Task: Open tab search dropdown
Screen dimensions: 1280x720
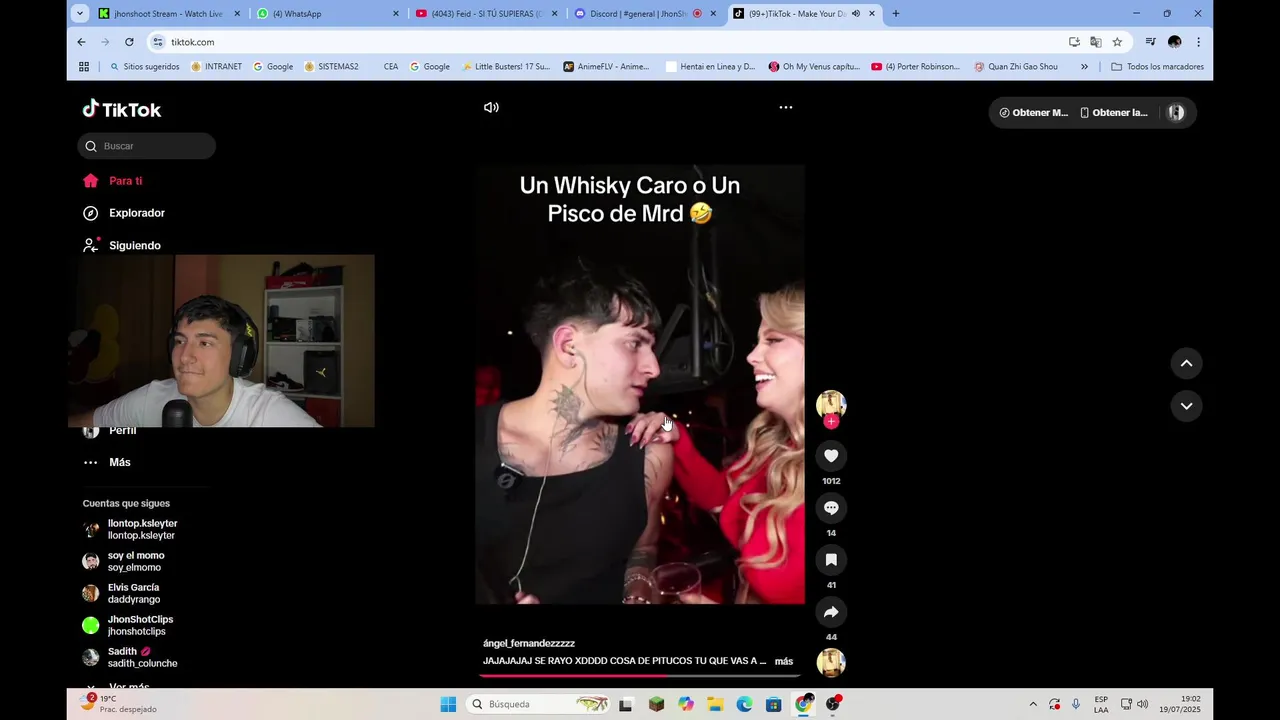Action: [80, 14]
